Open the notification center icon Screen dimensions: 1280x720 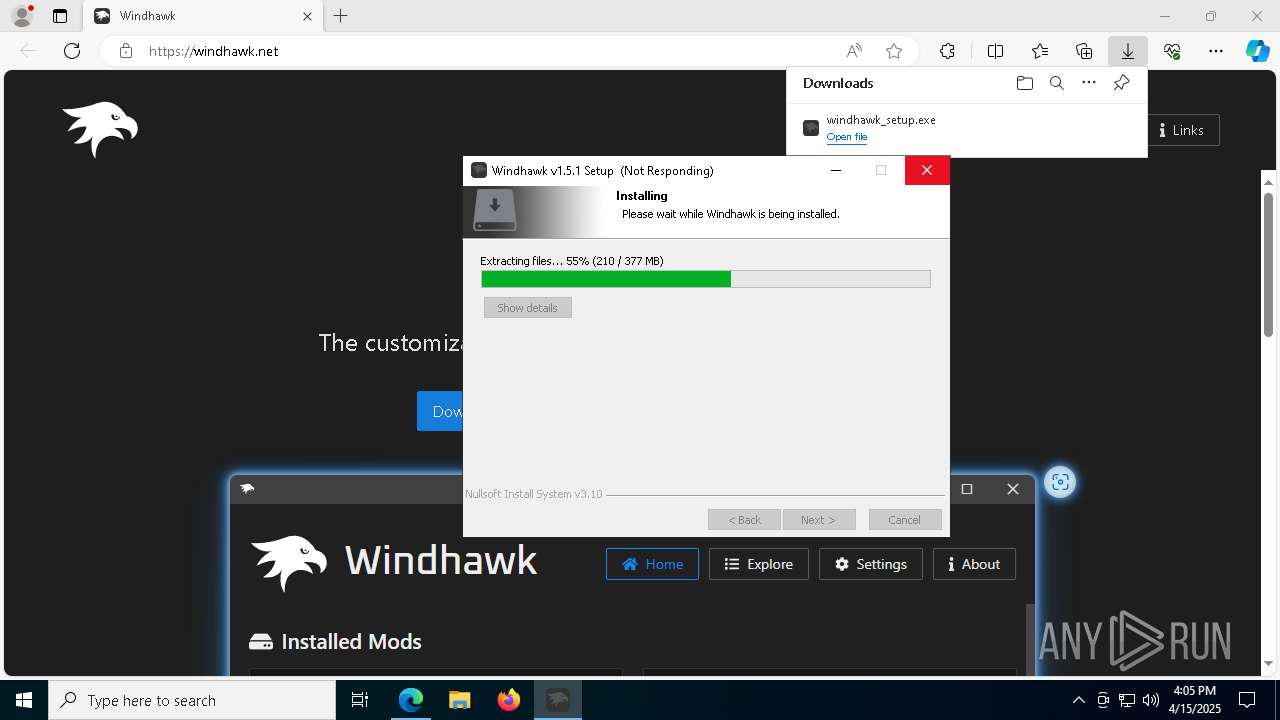(x=1247, y=700)
